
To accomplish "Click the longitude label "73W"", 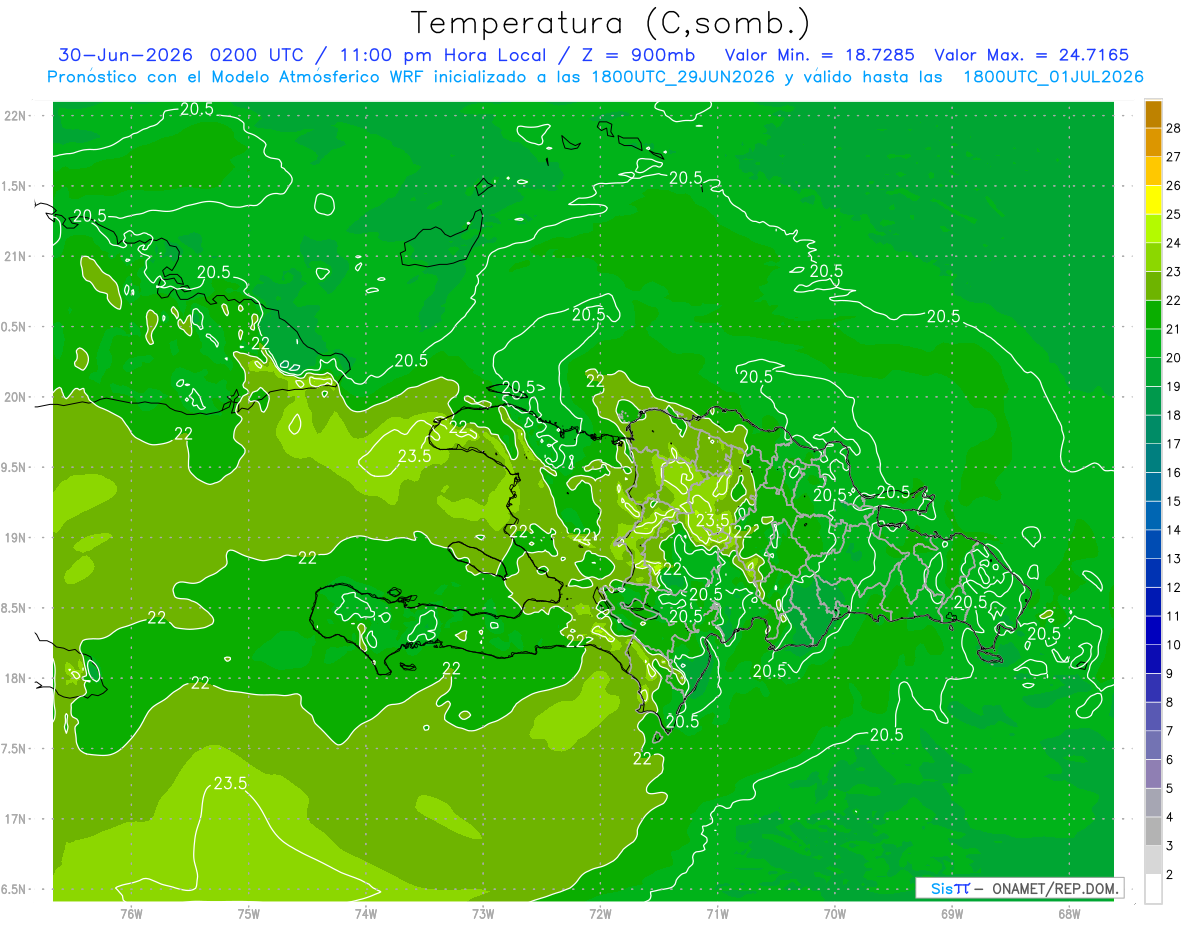I will pyautogui.click(x=483, y=913).
